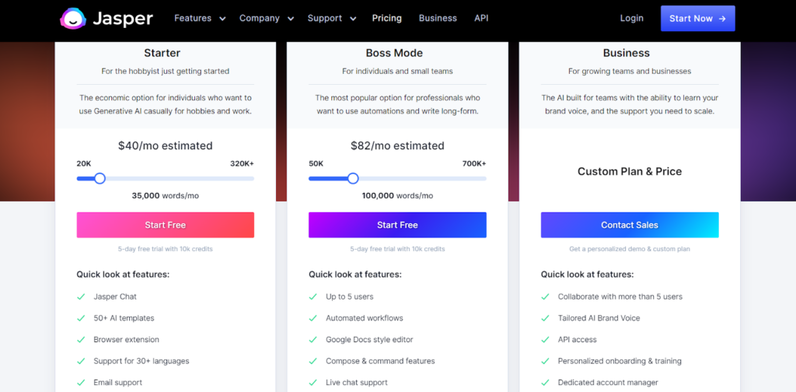Click the Login link

632,18
